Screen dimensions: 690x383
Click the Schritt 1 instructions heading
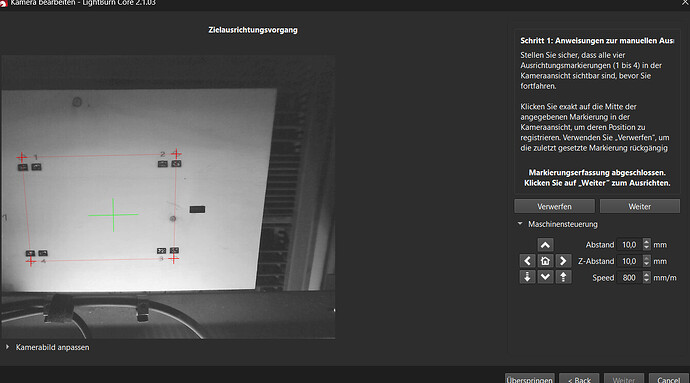597,41
